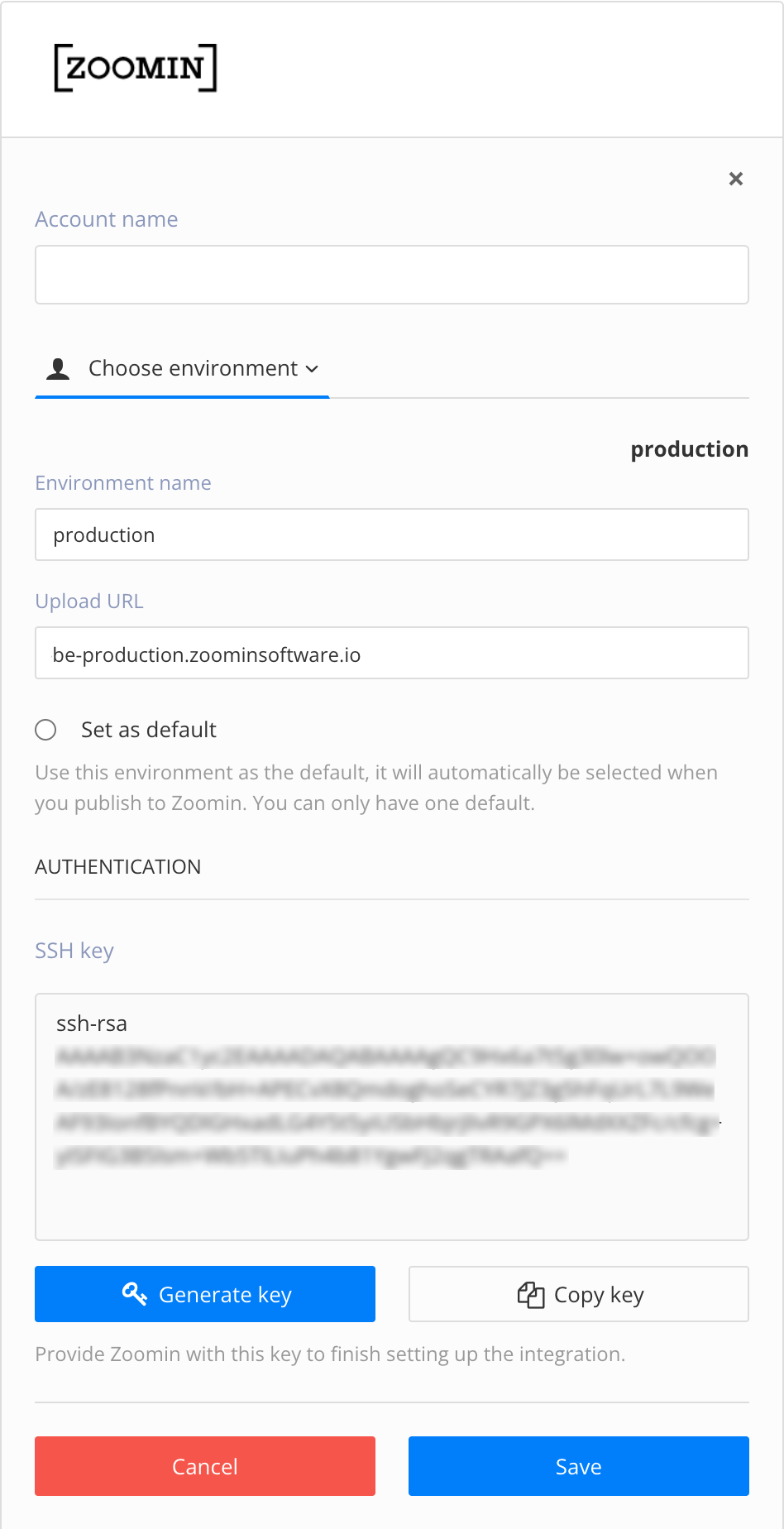Image resolution: width=784 pixels, height=1529 pixels.
Task: Click inside the SSH key text area
Action: pos(392,1117)
